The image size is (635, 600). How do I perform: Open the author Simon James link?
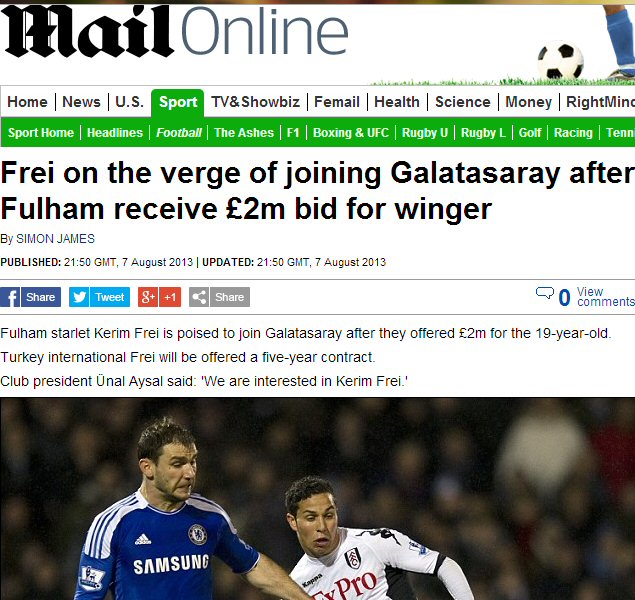point(55,239)
